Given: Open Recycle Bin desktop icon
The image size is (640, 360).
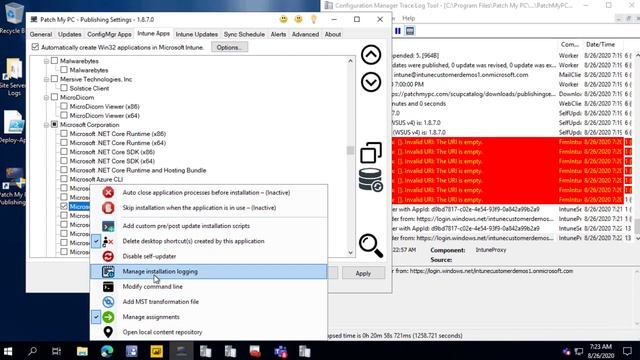Looking at the screenshot, I should tap(13, 18).
